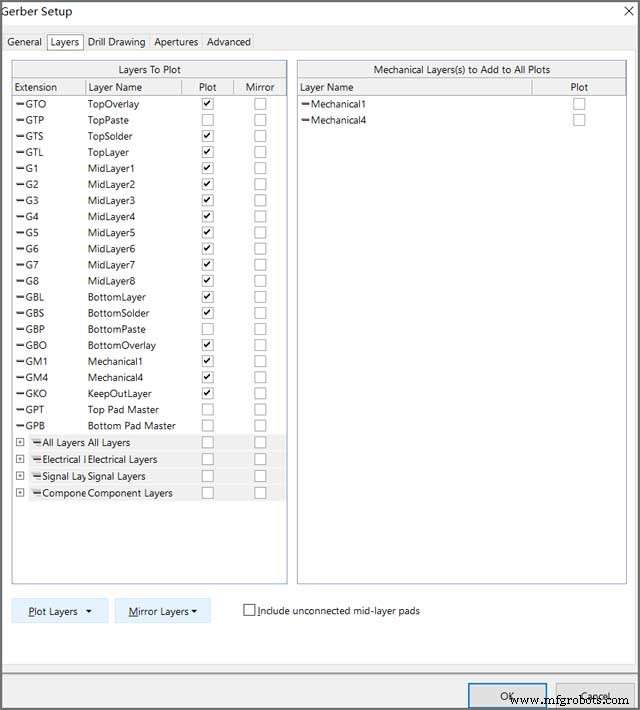Viewport: 640px width, 710px height.
Task: Select the GKO KeepOutLayer name
Action: 120,393
